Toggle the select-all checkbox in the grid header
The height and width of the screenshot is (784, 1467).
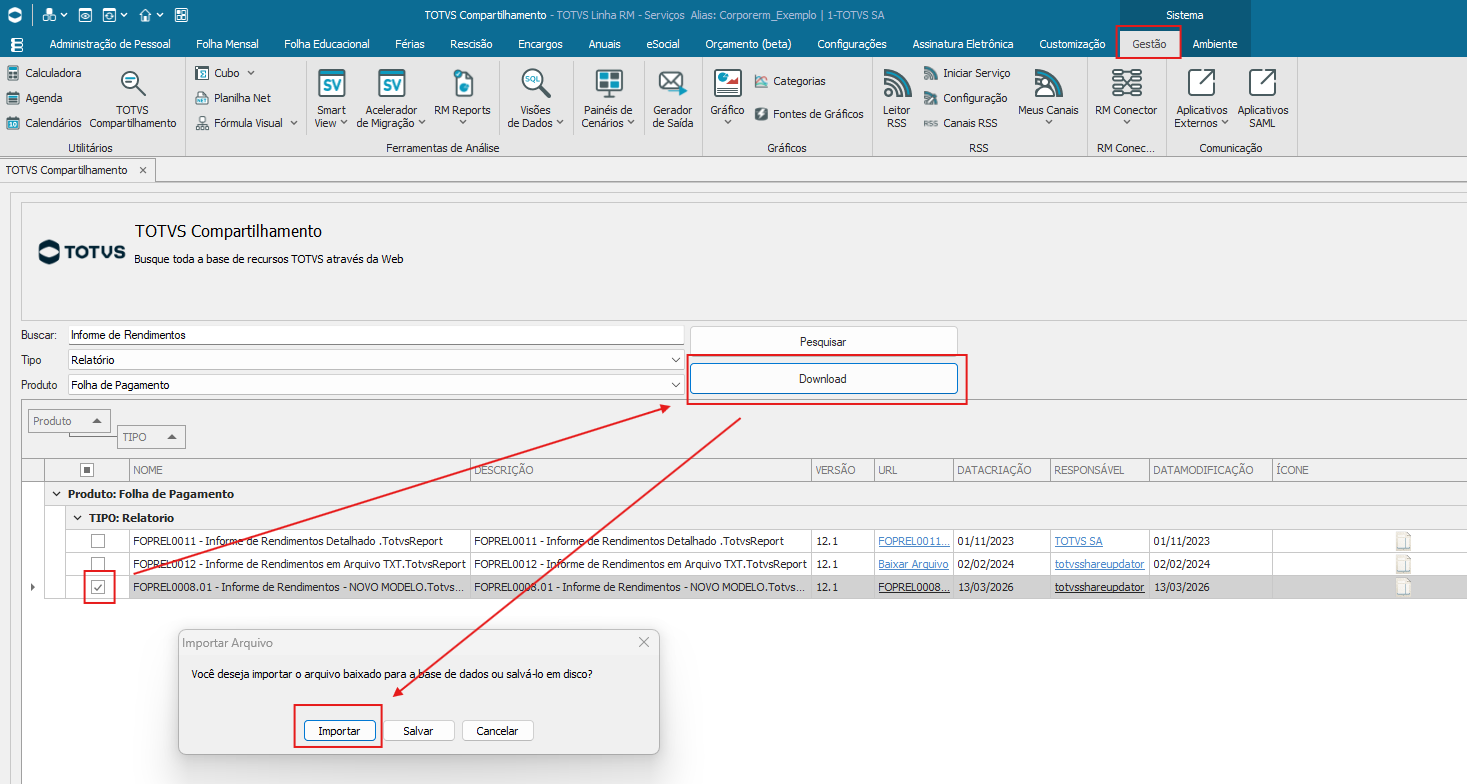click(87, 470)
